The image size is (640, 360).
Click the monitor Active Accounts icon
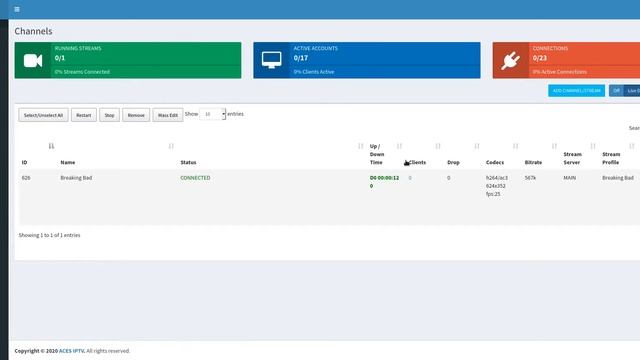271,60
